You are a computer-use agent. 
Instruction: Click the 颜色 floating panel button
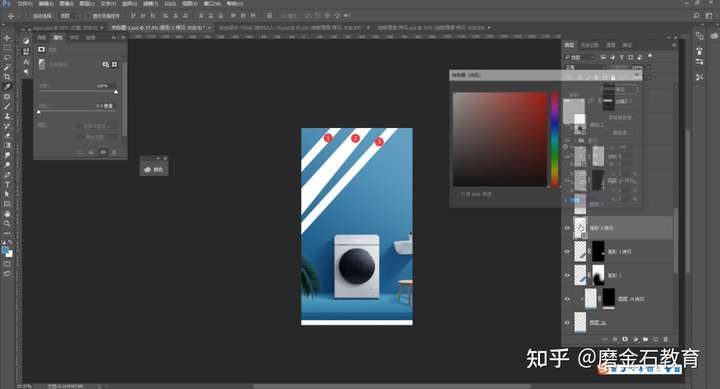tap(154, 169)
